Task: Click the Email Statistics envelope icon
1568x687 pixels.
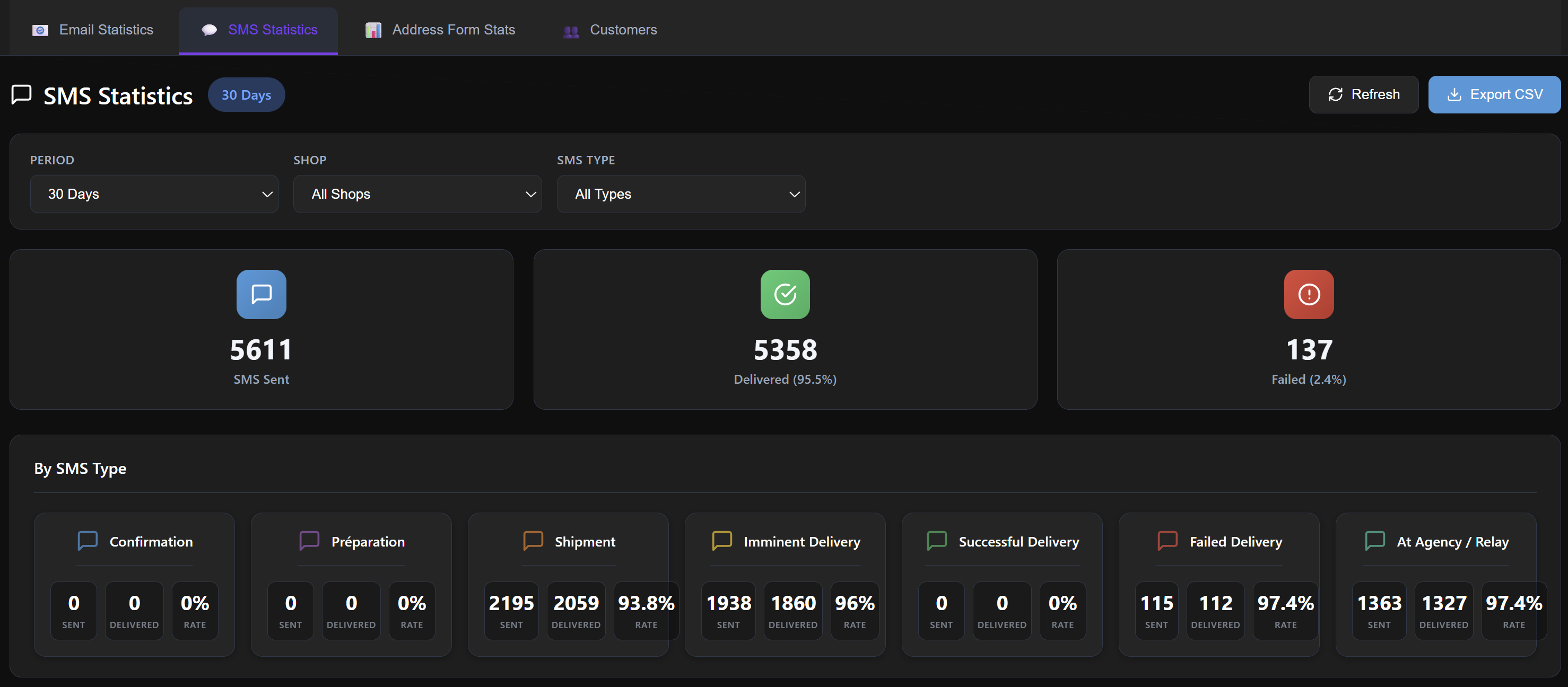Action: point(40,30)
